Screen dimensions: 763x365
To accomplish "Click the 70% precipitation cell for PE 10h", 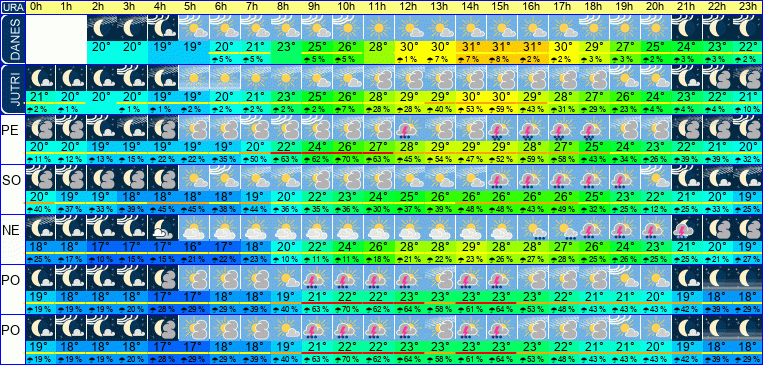I will pyautogui.click(x=348, y=159).
